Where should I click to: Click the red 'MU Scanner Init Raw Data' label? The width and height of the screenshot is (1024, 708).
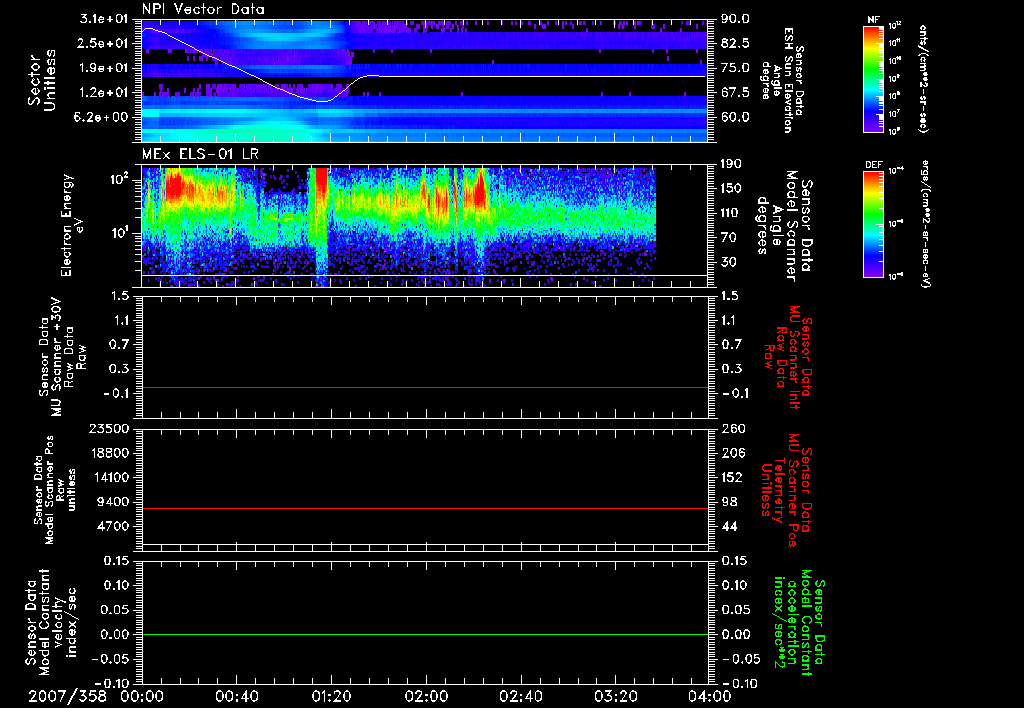(788, 357)
